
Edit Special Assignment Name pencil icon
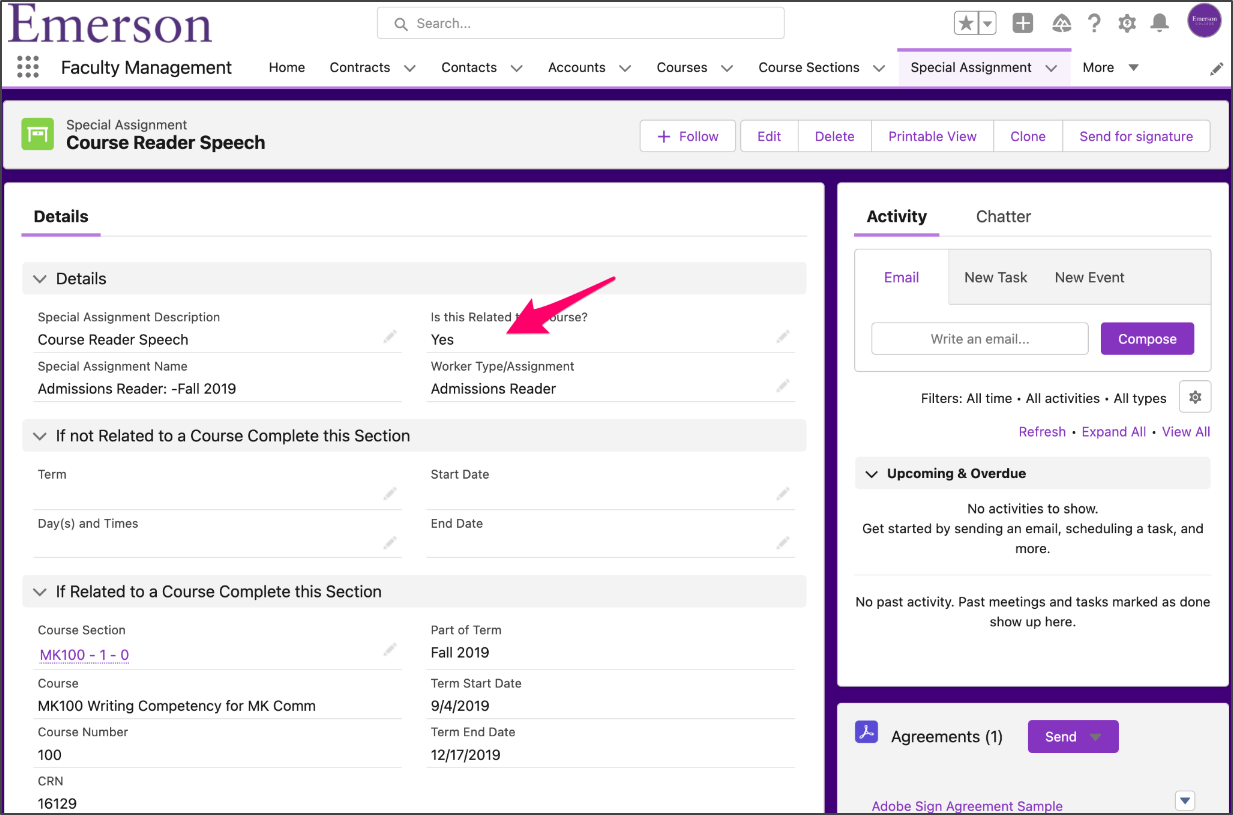tap(390, 386)
